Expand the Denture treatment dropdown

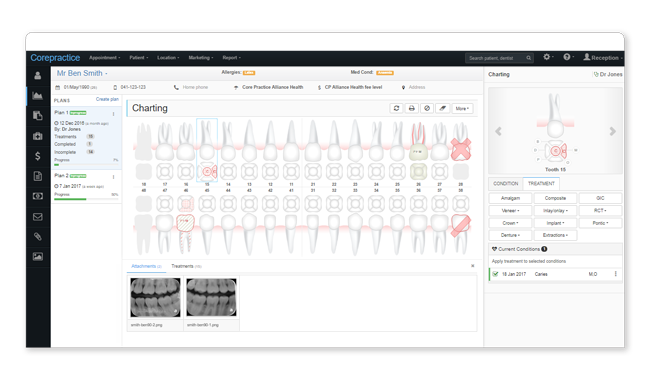(x=510, y=235)
